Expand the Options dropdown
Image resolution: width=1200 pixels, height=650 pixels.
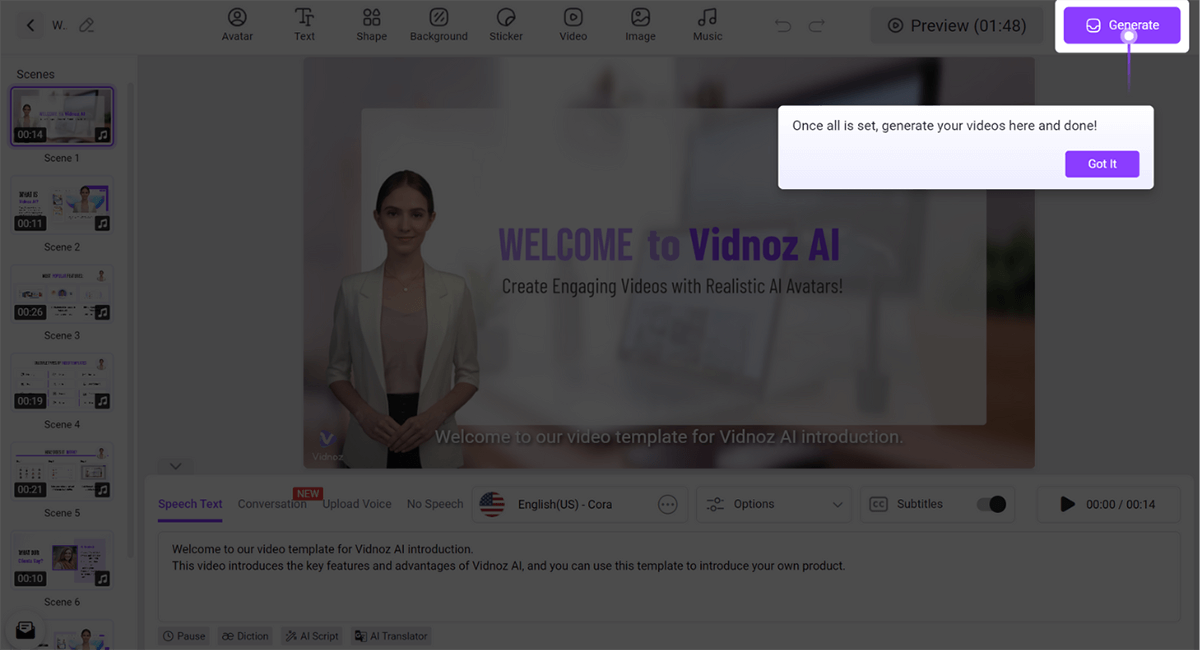[x=774, y=504]
